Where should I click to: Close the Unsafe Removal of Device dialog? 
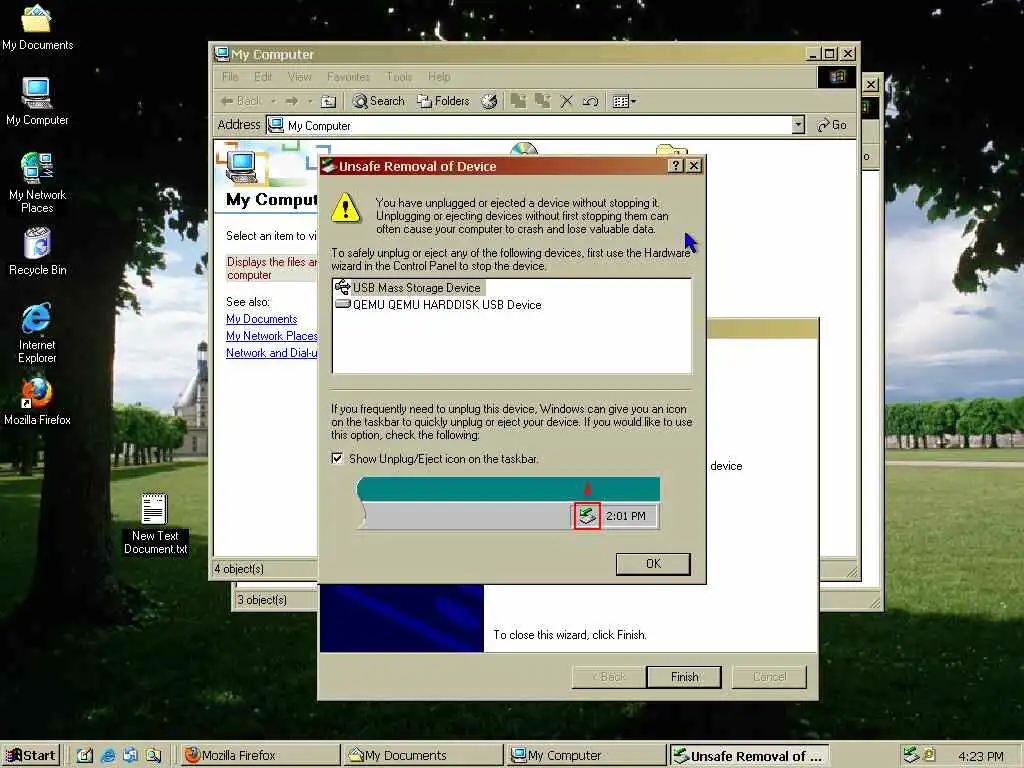[x=694, y=166]
